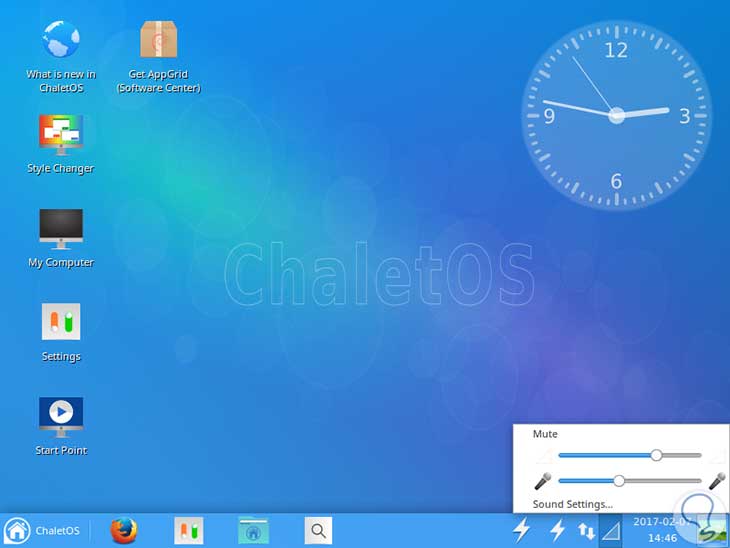Toggle the volume triangle tray icon
Screen dimensions: 730x548
(x=610, y=531)
